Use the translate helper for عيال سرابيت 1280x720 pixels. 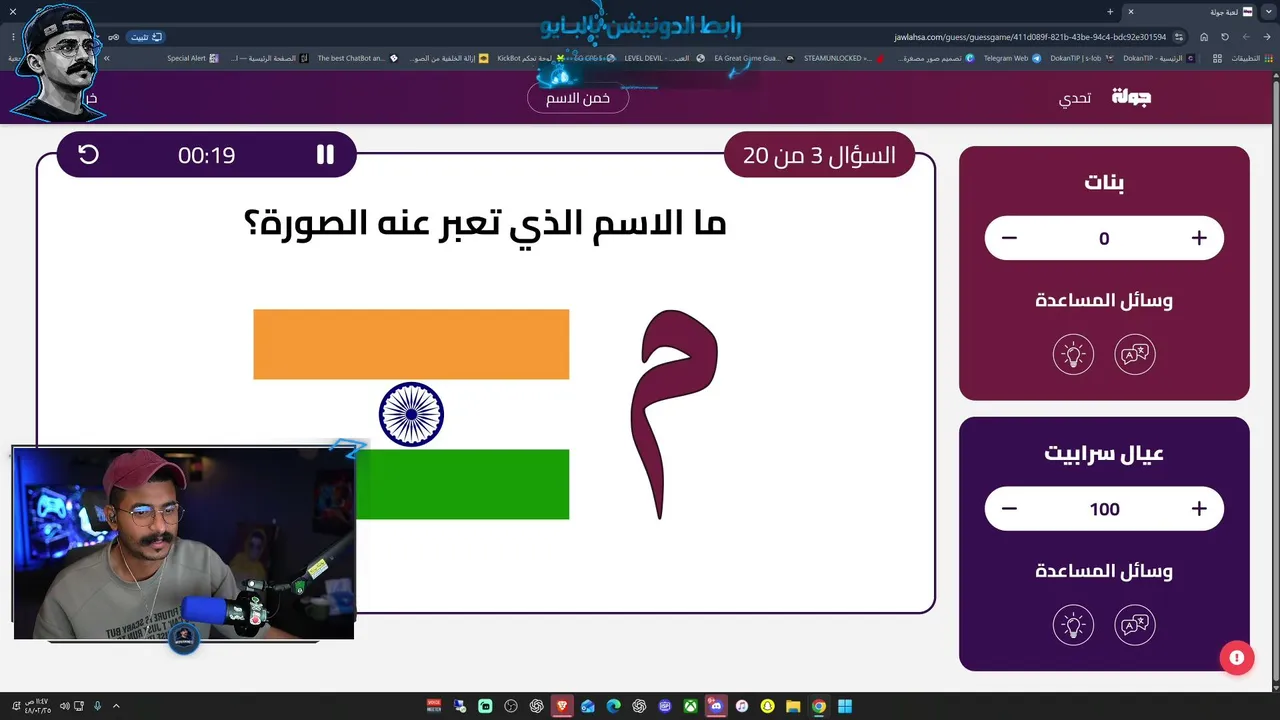click(x=1135, y=625)
